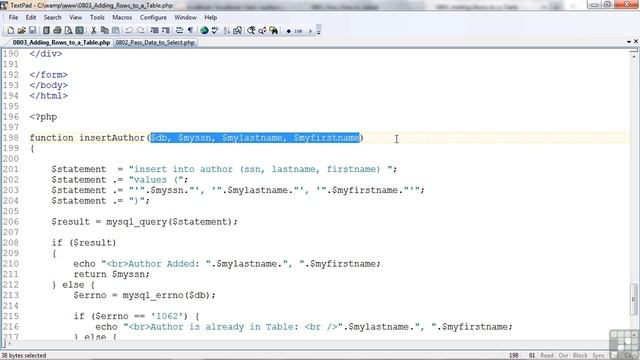Click the binoculars Find in Files icon

[x=273, y=31]
